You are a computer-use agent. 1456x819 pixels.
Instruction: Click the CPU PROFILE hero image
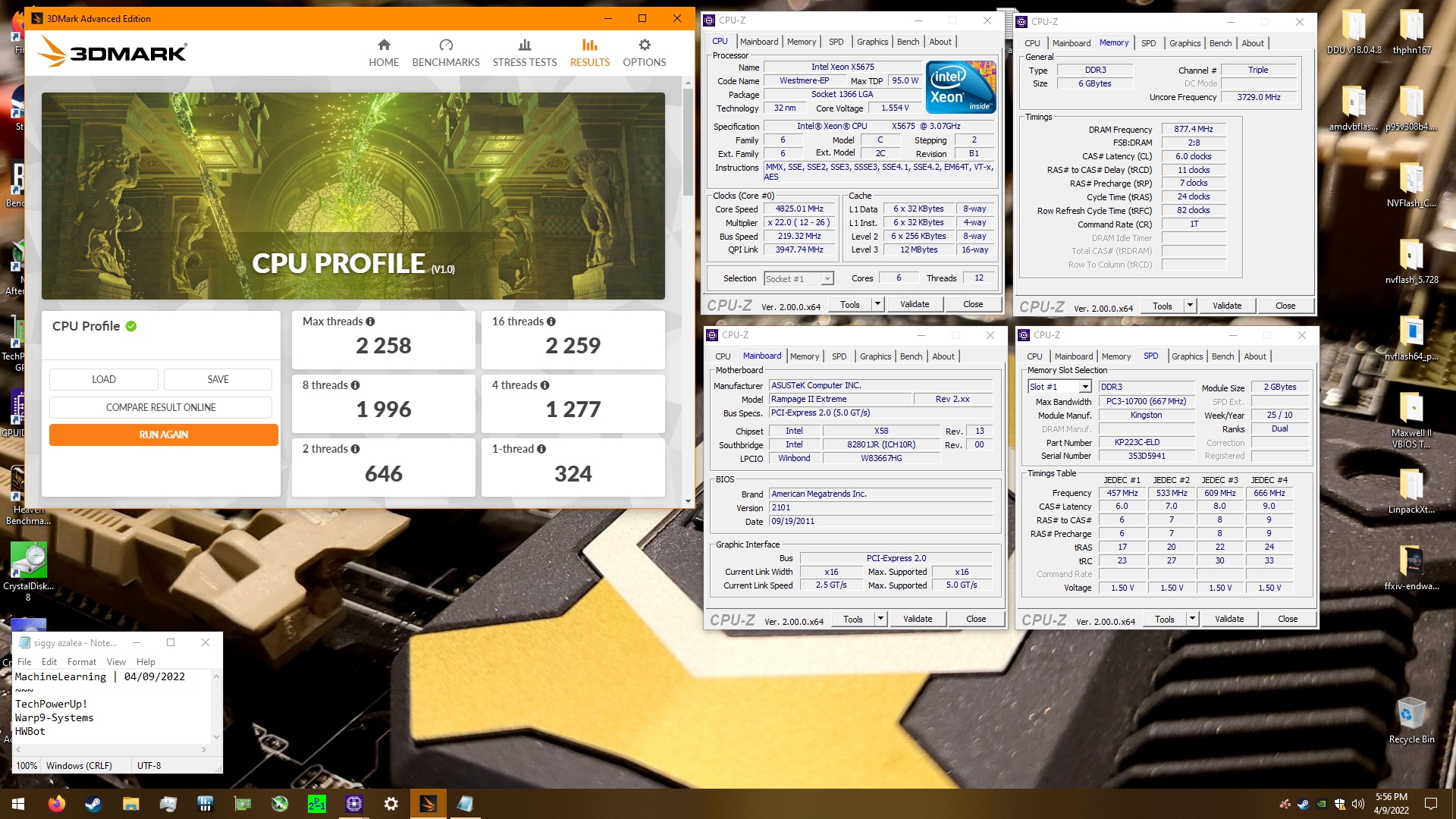point(353,196)
